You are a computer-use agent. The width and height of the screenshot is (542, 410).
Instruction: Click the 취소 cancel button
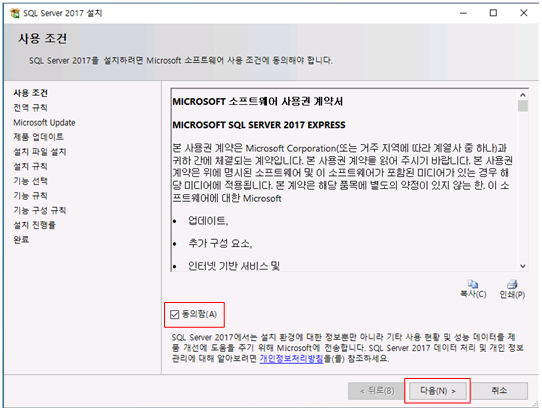click(499, 391)
